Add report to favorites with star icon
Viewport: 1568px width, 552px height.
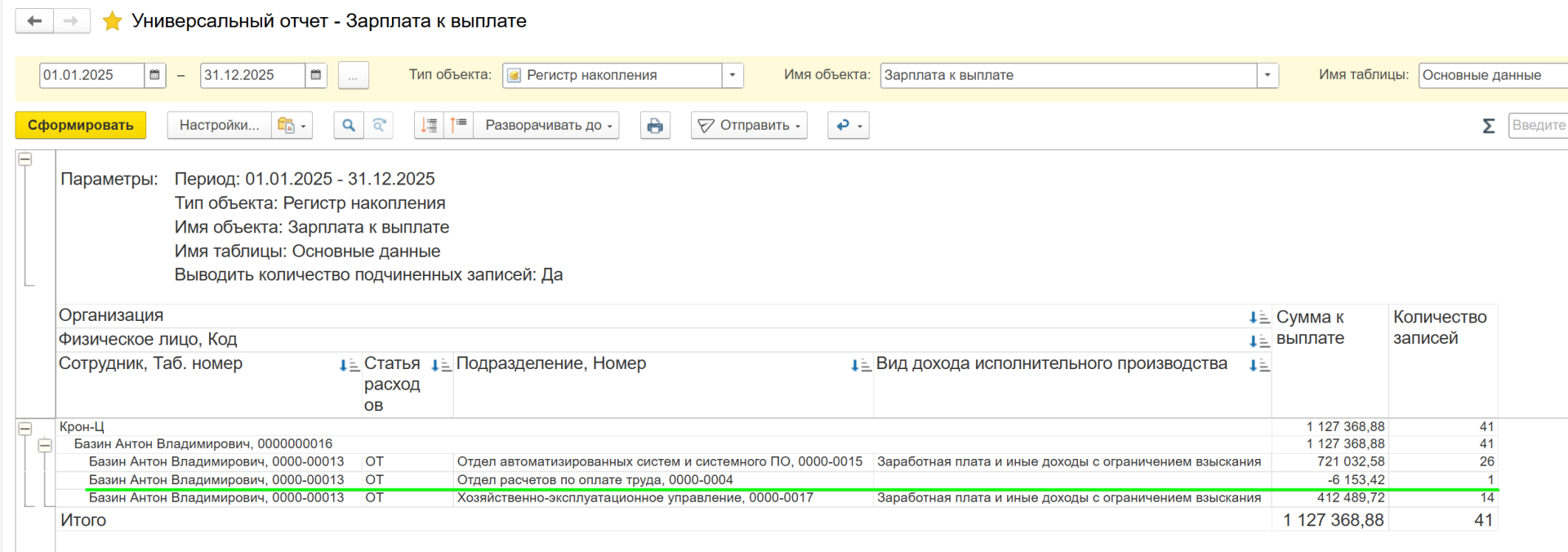point(112,21)
